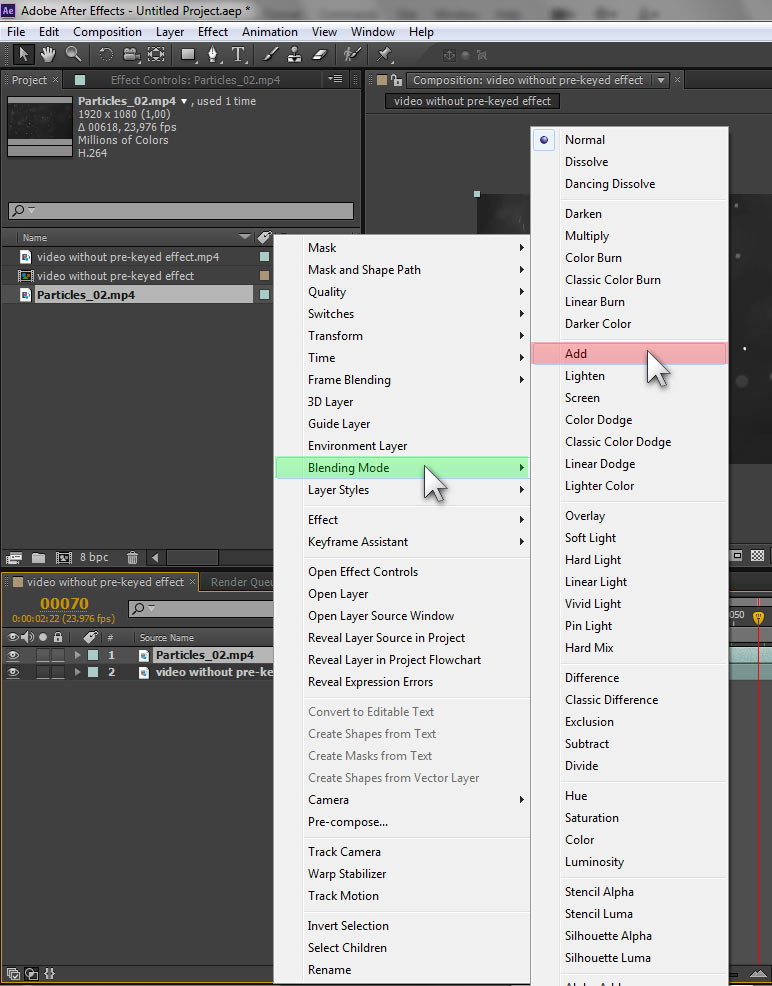Click the Project panel search field
This screenshot has height=986, width=772.
(181, 210)
